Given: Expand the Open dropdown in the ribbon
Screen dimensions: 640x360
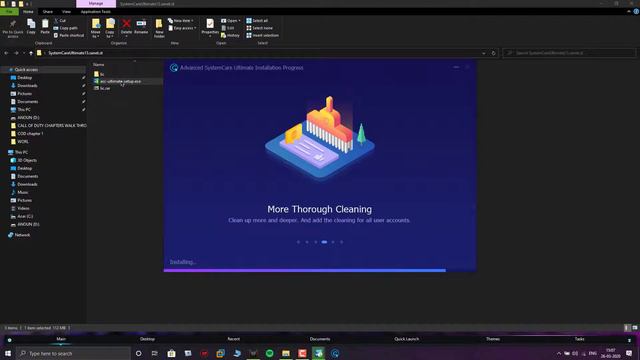Looking at the screenshot, I should coord(231,20).
